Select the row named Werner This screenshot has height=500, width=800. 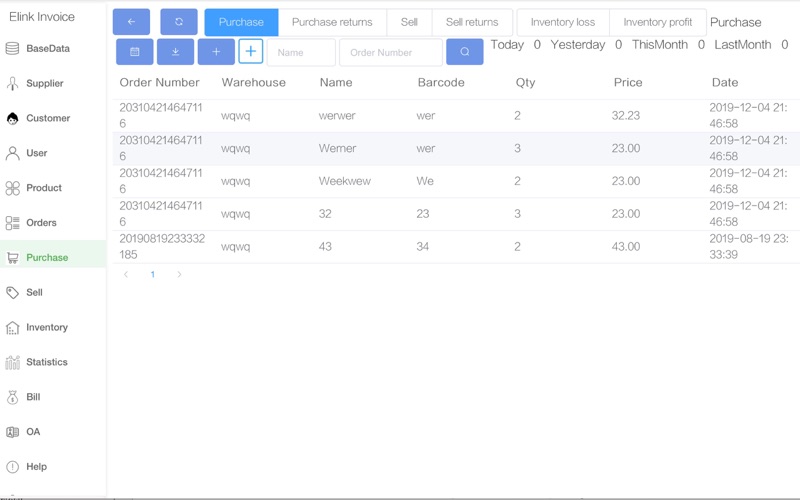[456, 148]
